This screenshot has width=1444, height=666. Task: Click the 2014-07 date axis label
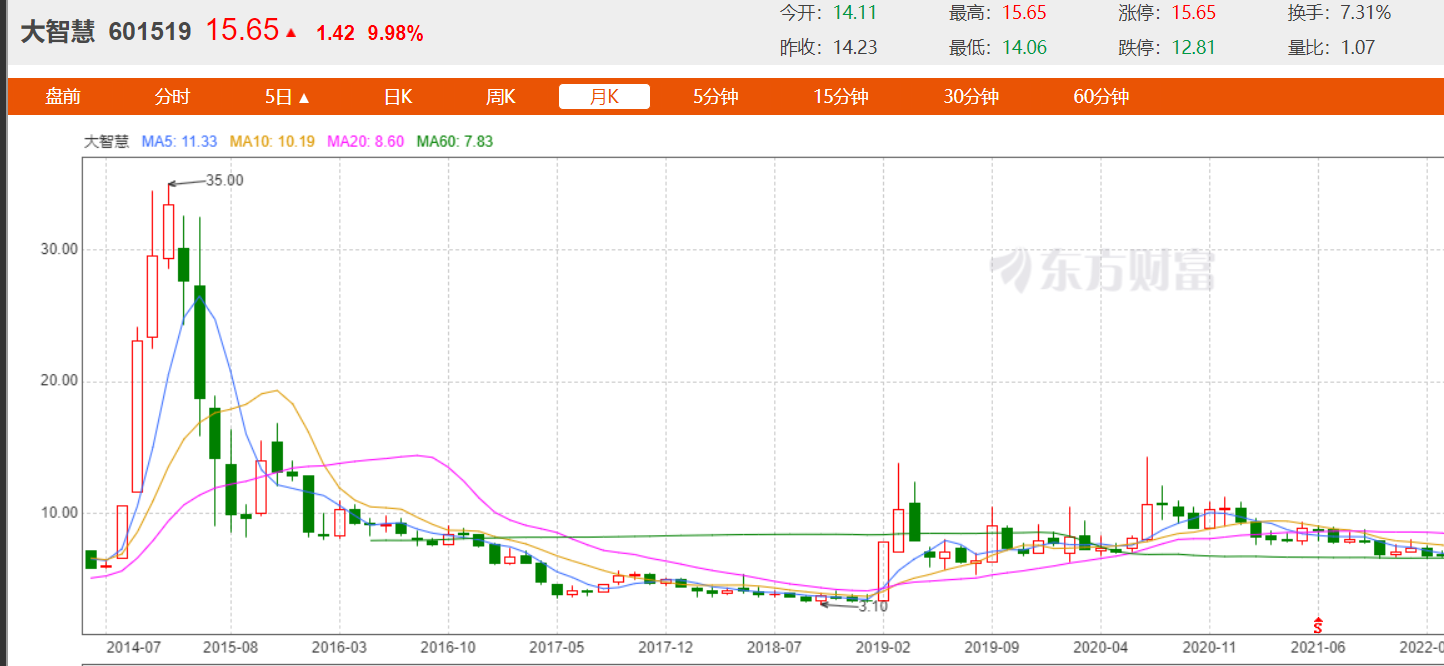click(134, 648)
